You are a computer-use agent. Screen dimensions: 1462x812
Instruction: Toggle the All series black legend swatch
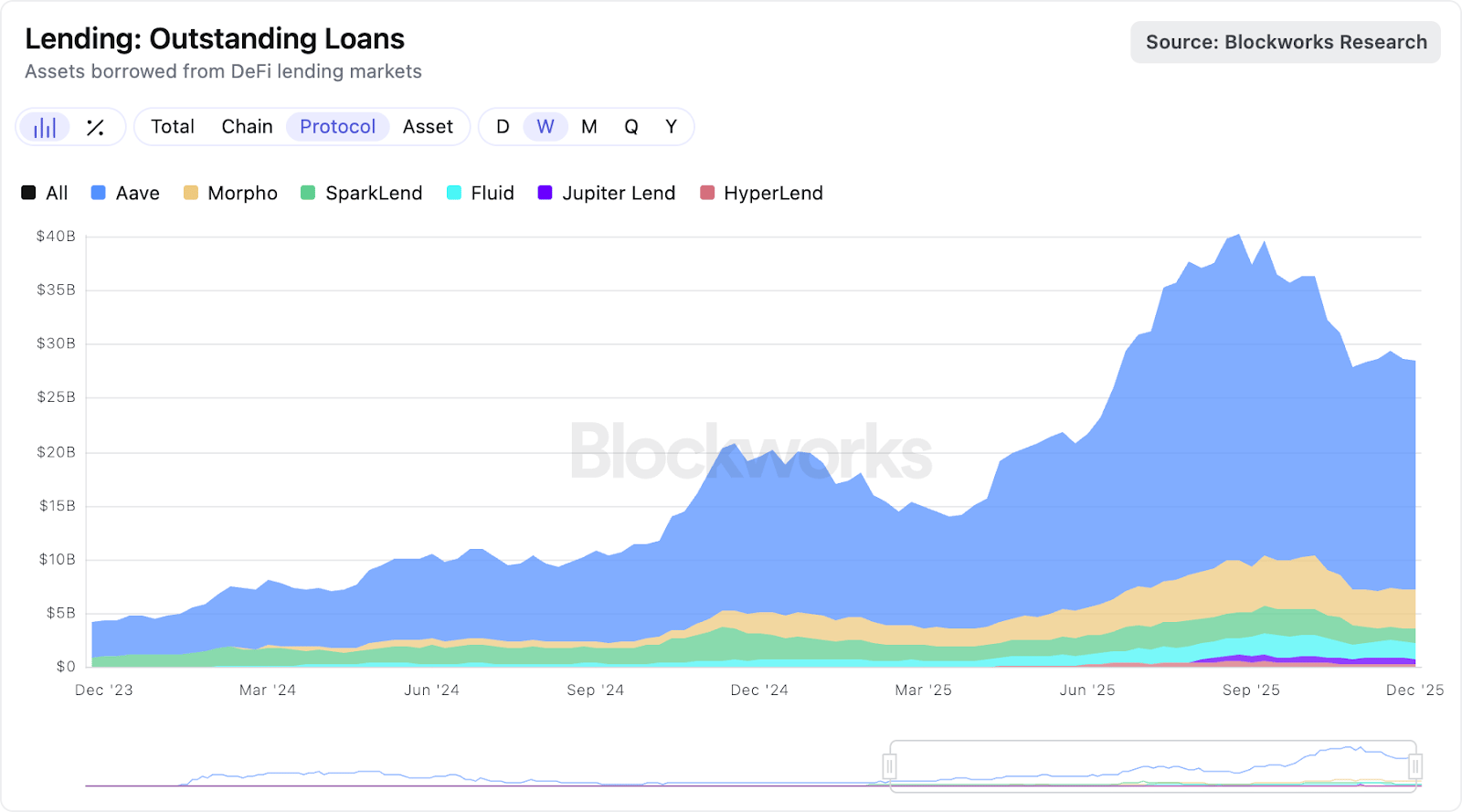pyautogui.click(x=29, y=193)
